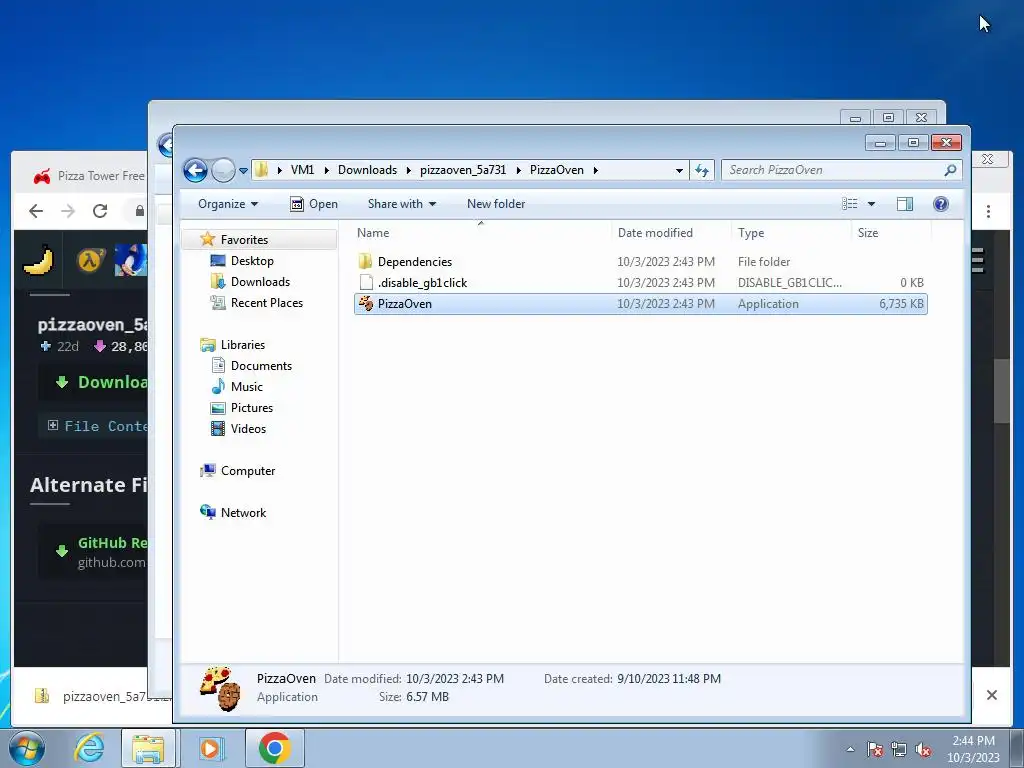The image size is (1024, 768).
Task: Select Network in the navigation pane
Action: [242, 513]
